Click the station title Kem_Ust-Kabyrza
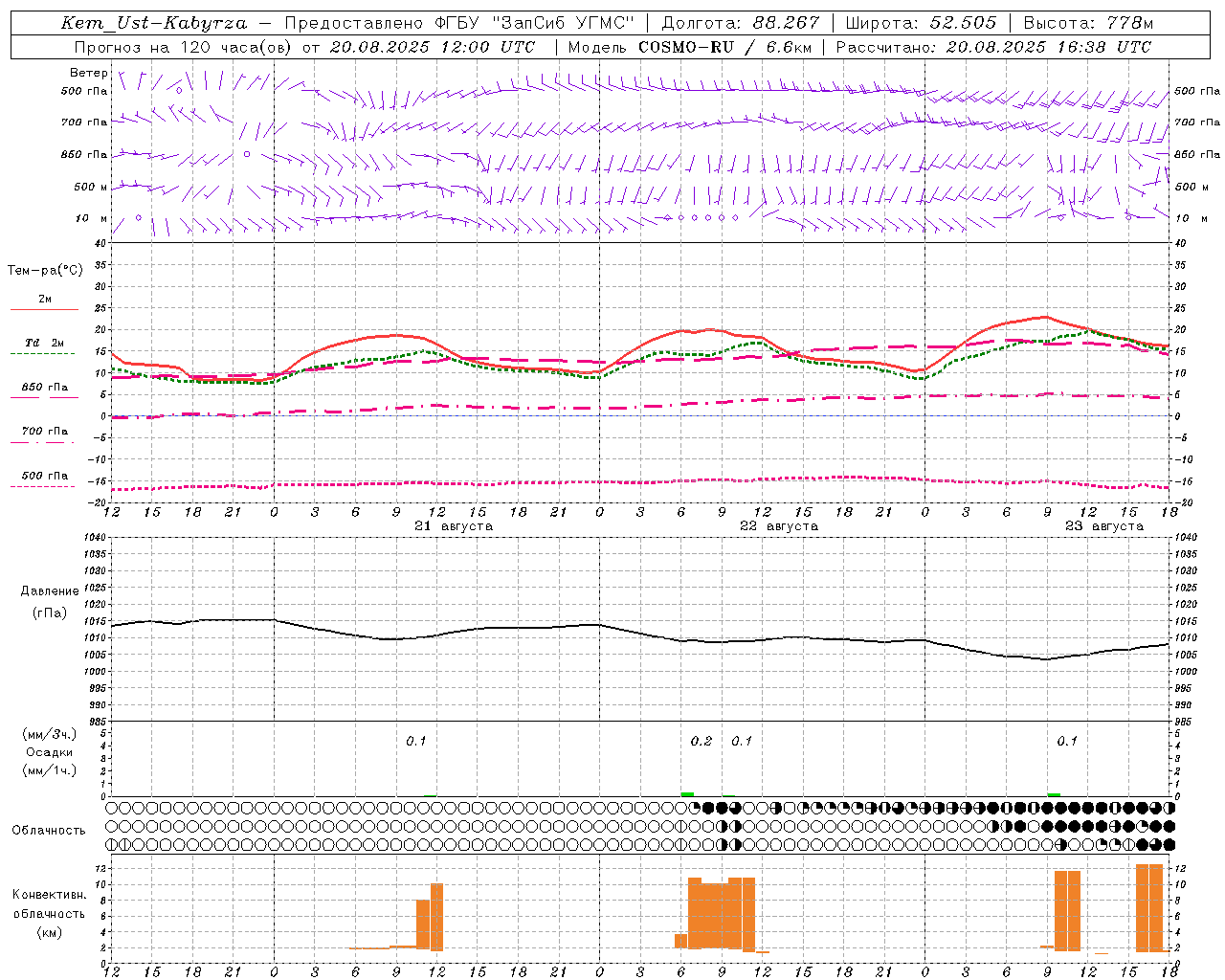Image resolution: width=1225 pixels, height=980 pixels. [x=154, y=23]
